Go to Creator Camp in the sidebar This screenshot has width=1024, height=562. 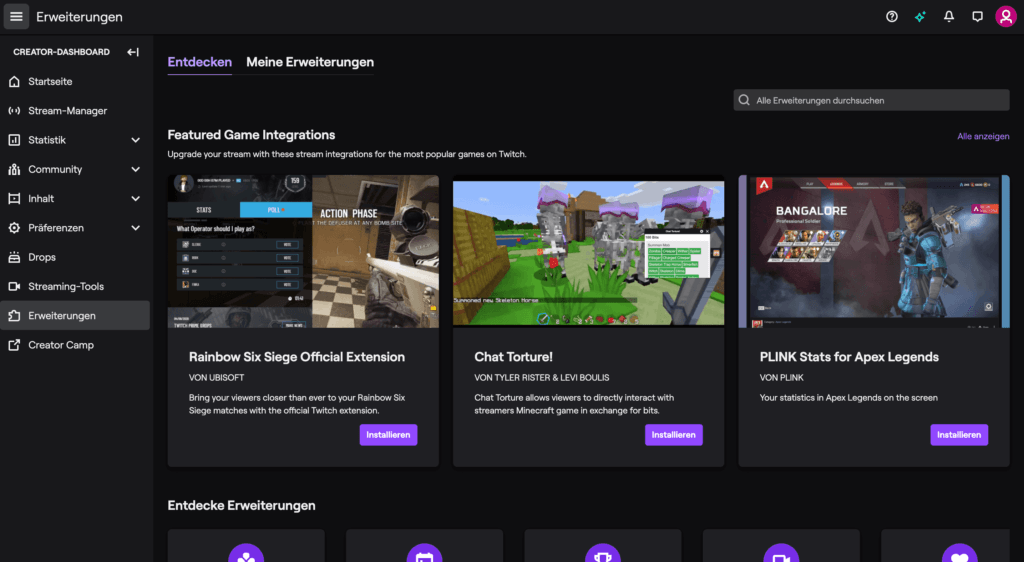click(x=60, y=345)
